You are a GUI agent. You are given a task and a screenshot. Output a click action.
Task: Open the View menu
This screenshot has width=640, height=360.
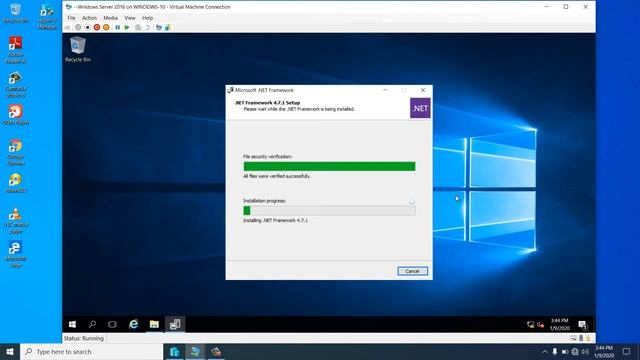point(130,18)
